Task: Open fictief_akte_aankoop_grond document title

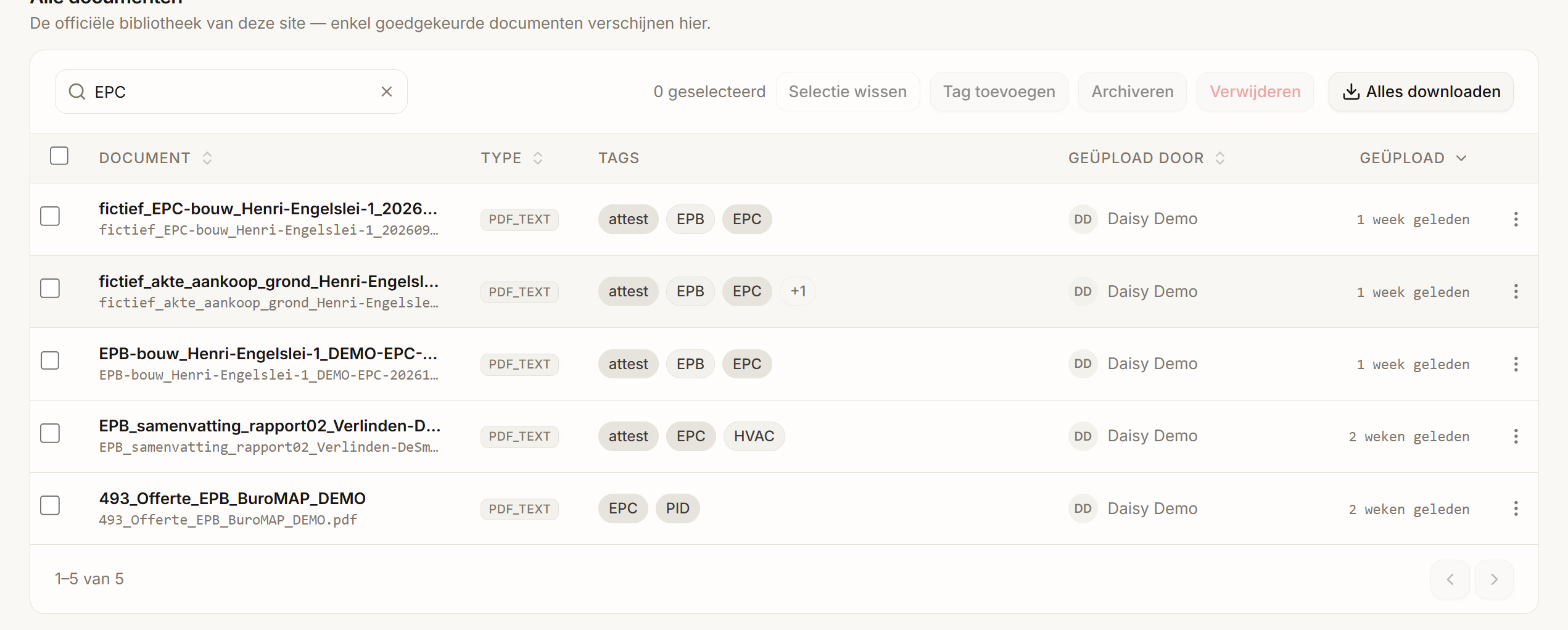Action: pos(269,282)
